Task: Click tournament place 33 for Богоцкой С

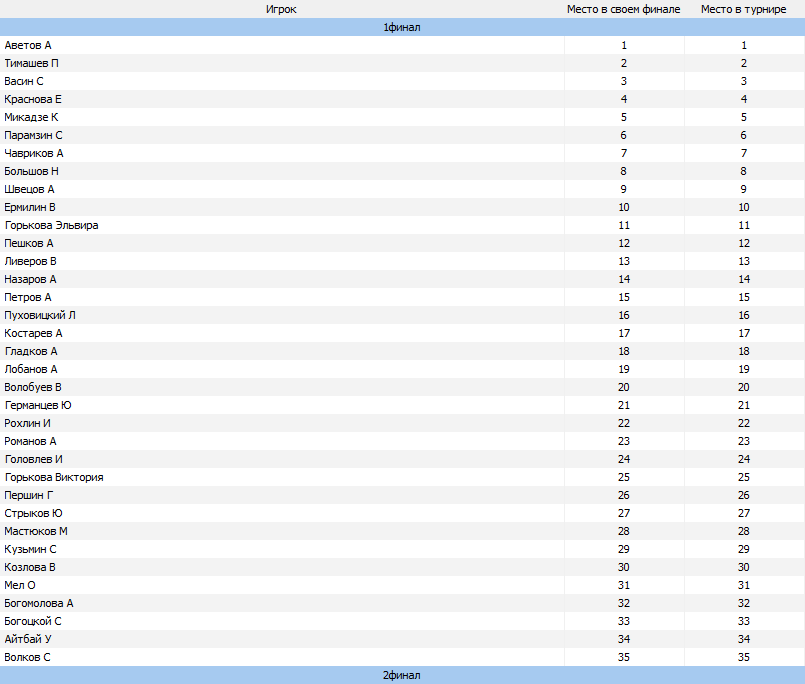Action: pos(744,620)
